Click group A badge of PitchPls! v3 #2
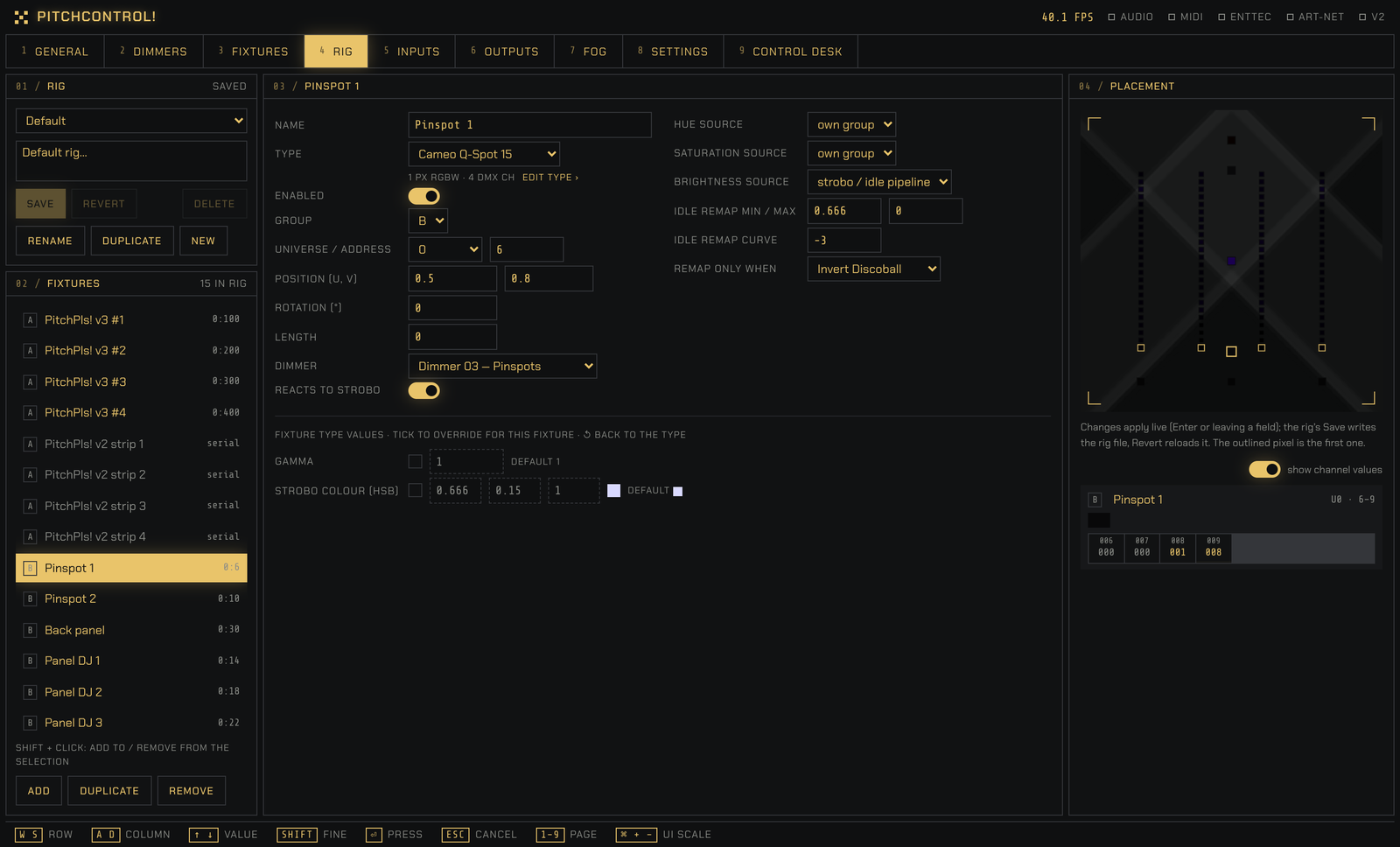The height and width of the screenshot is (847, 1400). pyautogui.click(x=30, y=351)
